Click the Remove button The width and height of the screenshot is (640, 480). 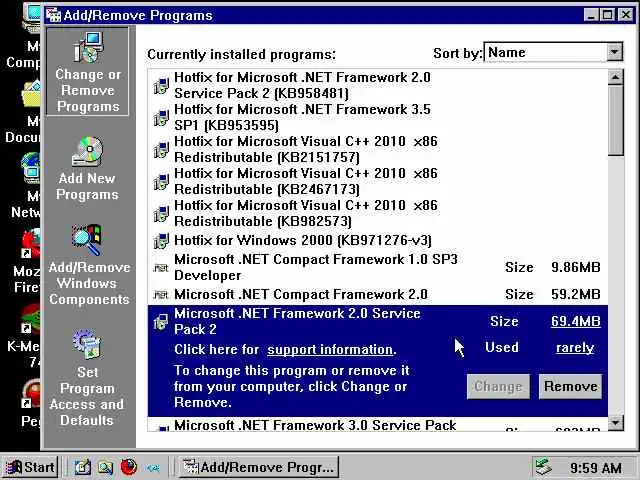(x=570, y=386)
